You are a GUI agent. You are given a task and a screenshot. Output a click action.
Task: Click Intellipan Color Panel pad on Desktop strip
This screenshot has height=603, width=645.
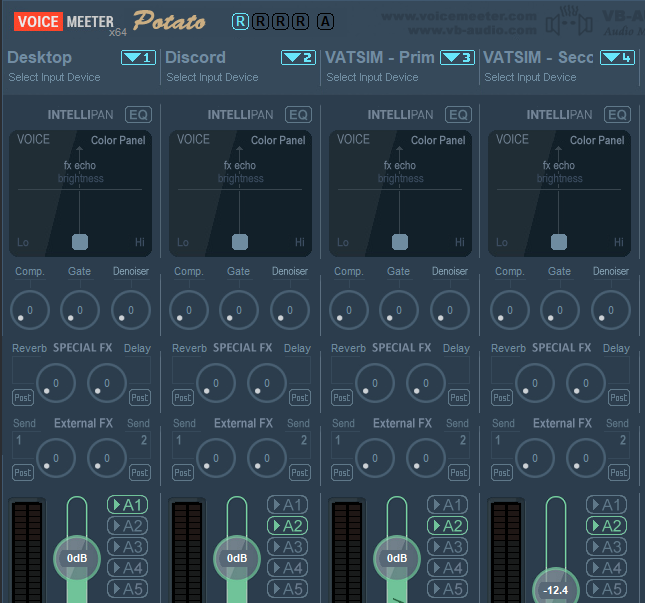click(x=80, y=192)
